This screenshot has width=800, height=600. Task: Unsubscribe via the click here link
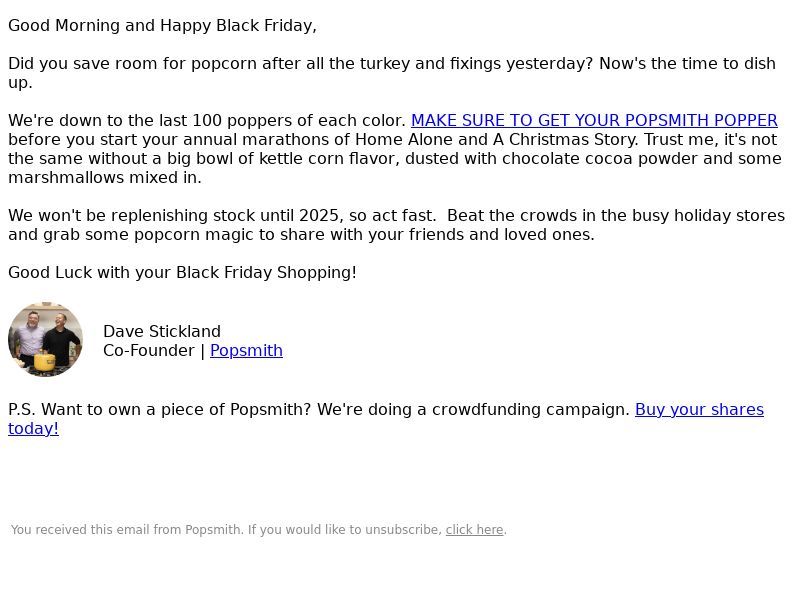pyautogui.click(x=474, y=530)
